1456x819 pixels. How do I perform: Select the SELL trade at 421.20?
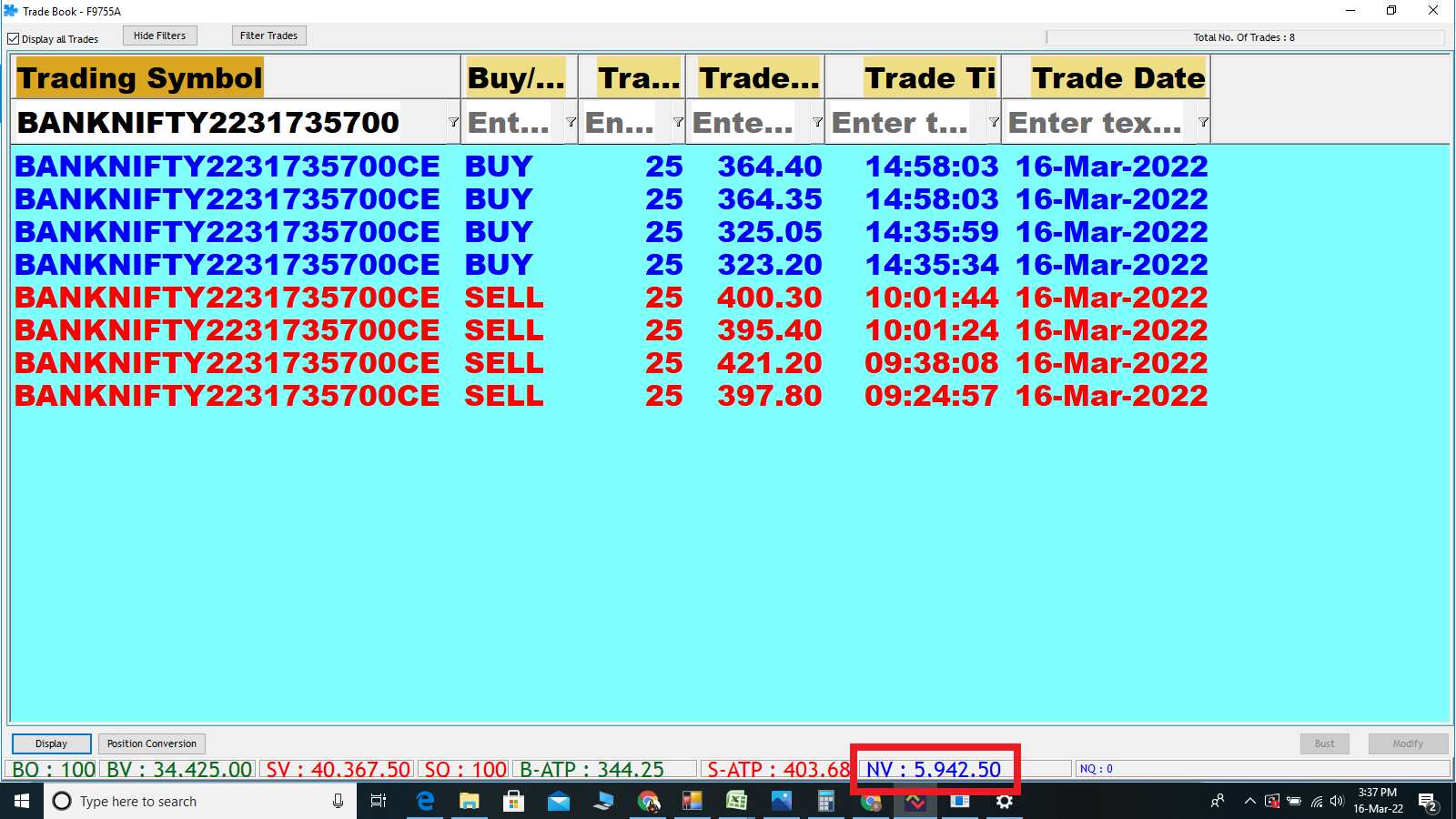click(769, 363)
